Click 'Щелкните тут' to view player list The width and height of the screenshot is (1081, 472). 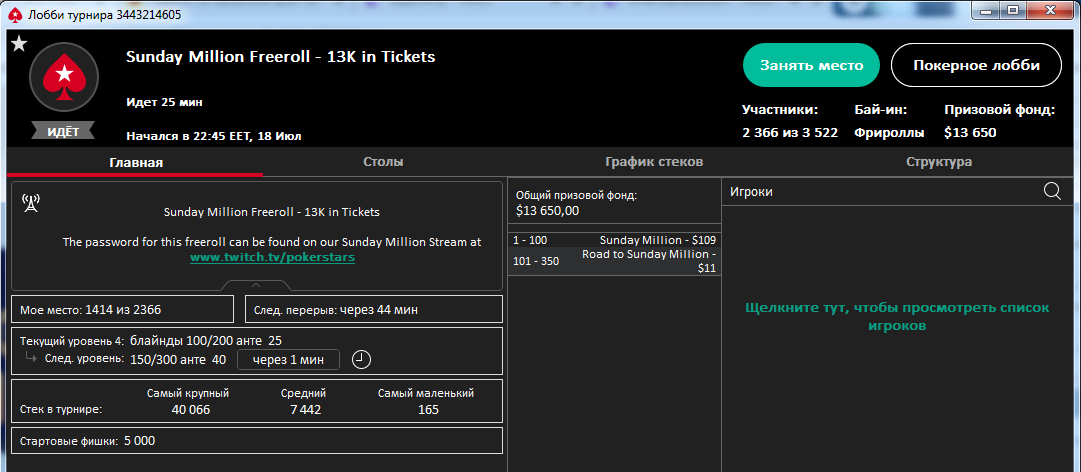click(897, 316)
